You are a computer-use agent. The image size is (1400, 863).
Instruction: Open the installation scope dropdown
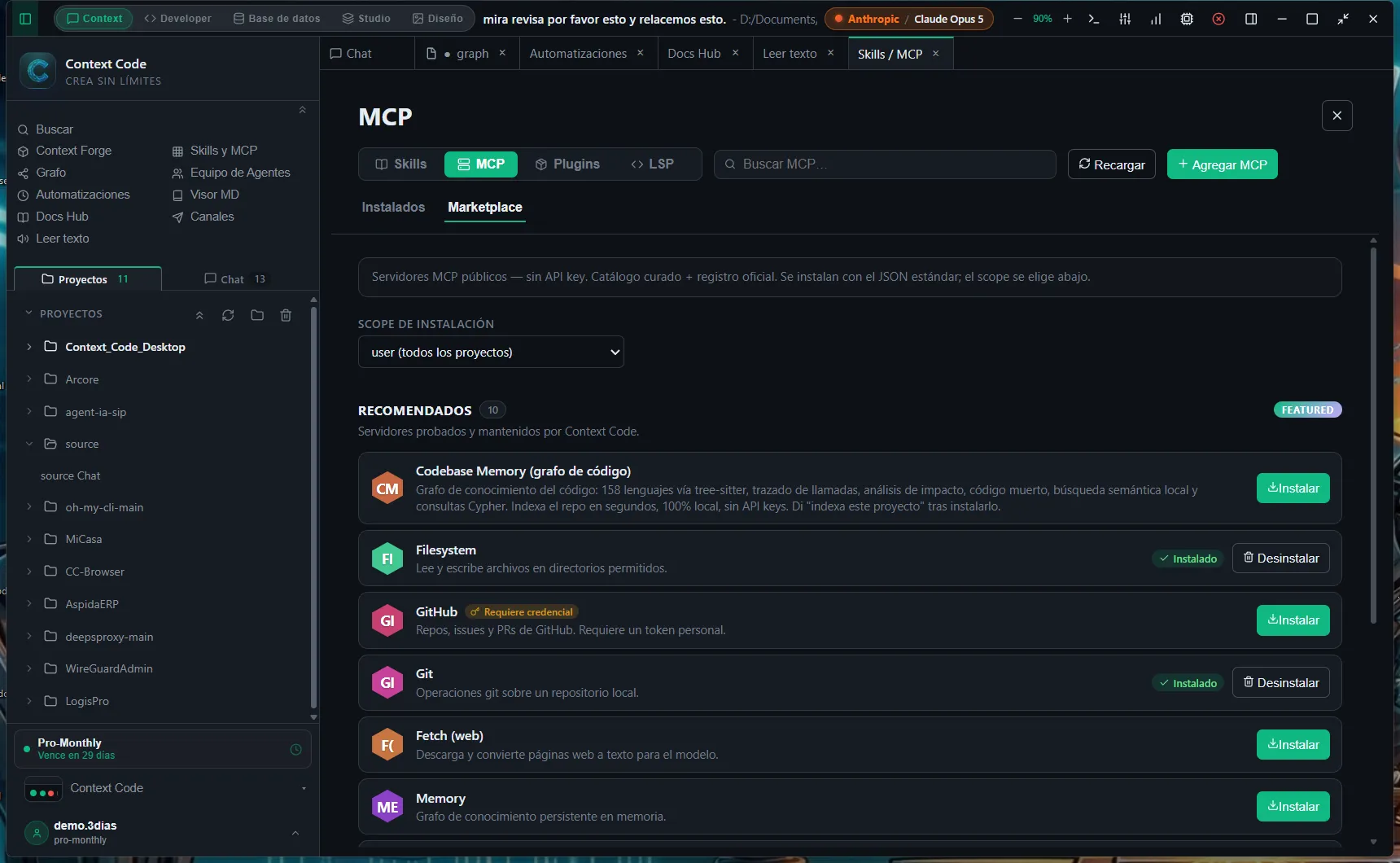click(x=491, y=352)
